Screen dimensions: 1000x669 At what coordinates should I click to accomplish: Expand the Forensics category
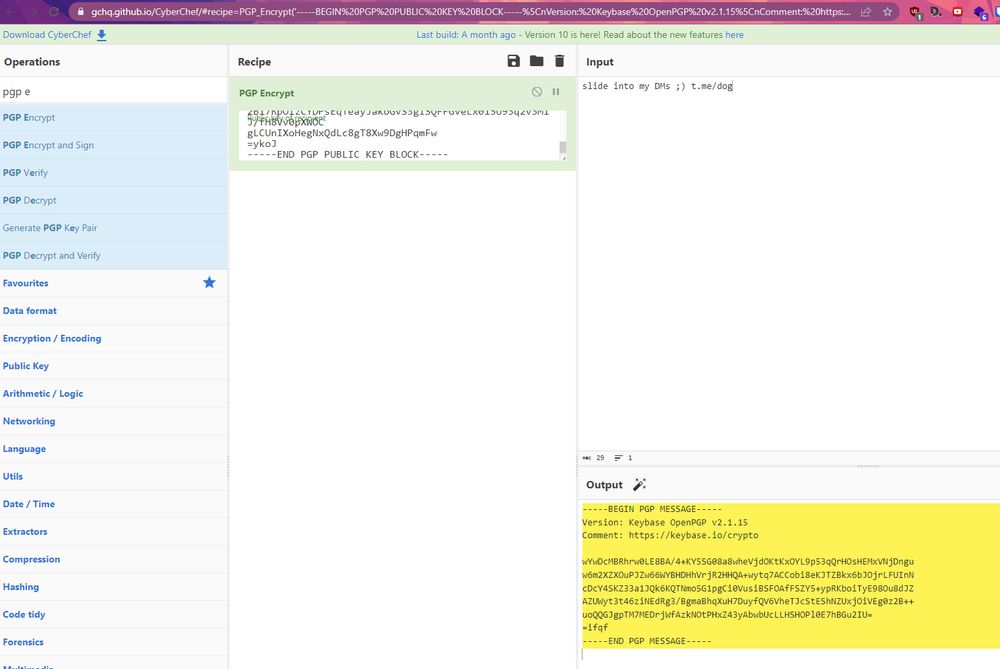point(114,642)
